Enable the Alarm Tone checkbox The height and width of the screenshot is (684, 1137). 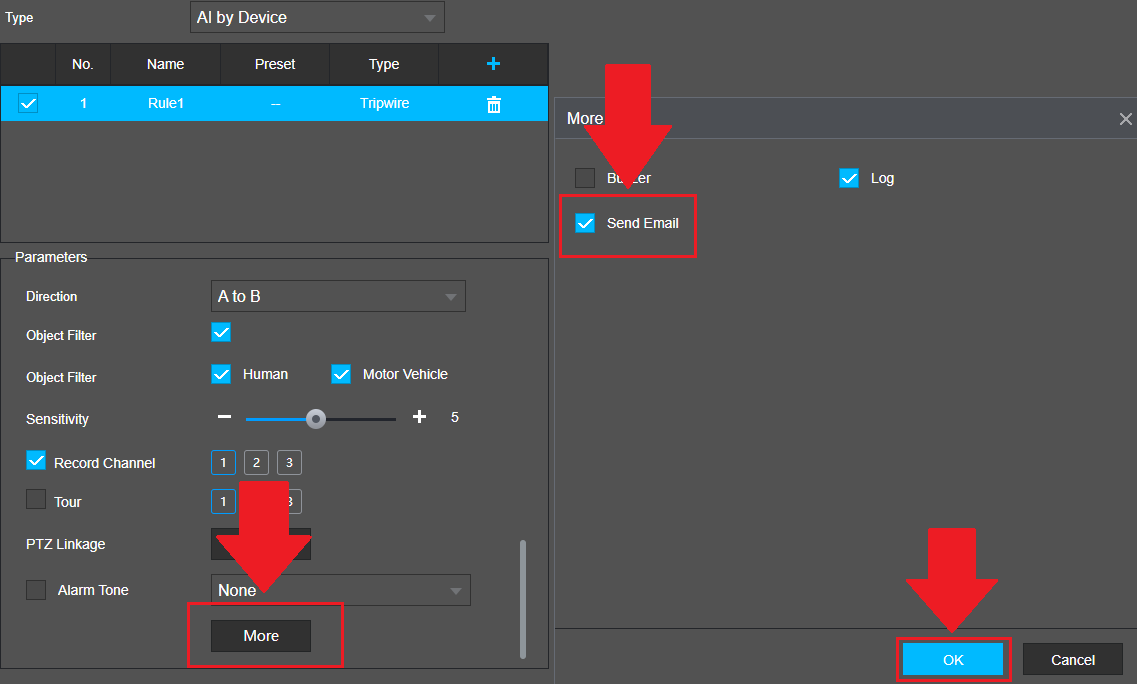36,590
